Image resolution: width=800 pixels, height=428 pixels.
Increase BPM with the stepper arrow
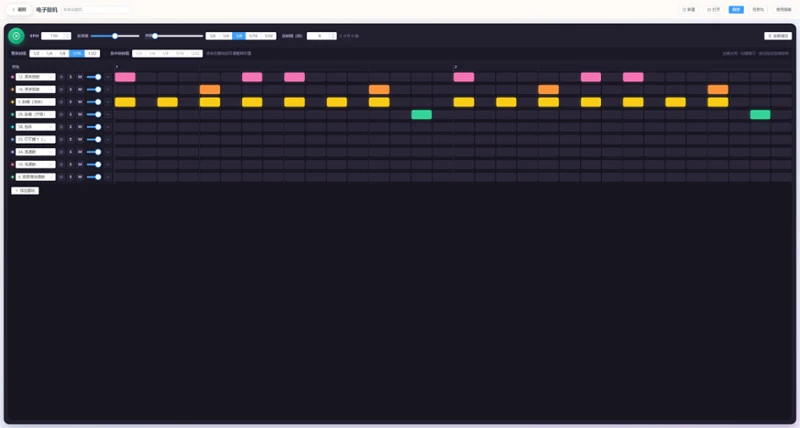68,34
